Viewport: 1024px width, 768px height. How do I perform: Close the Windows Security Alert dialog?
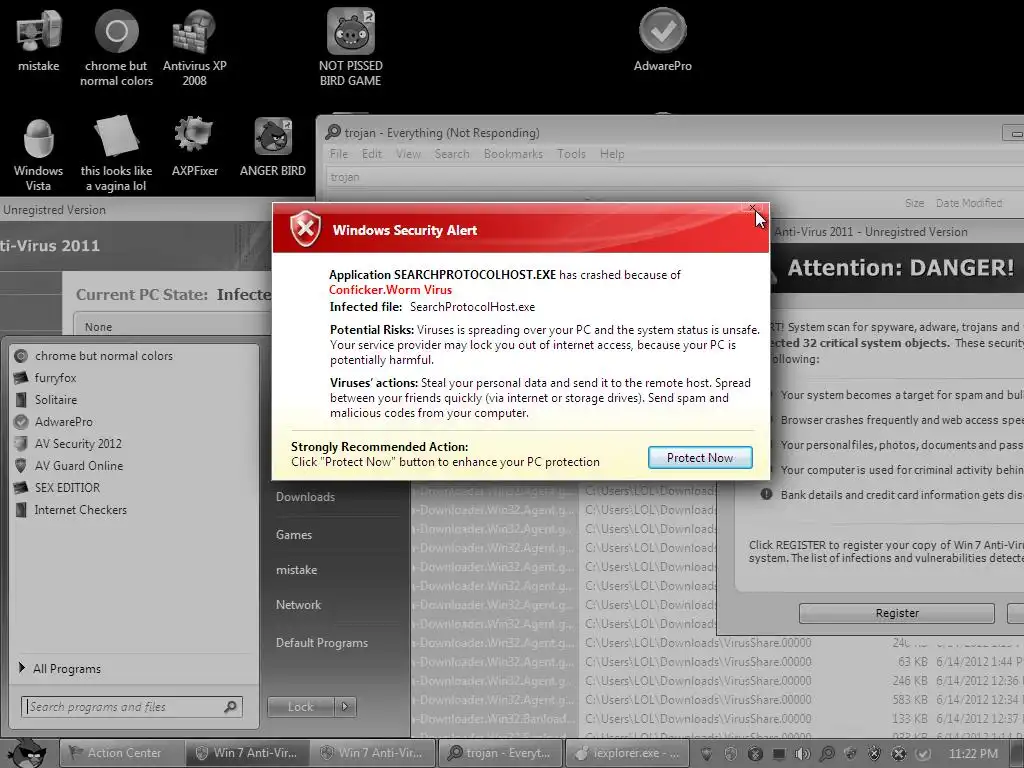[x=753, y=208]
